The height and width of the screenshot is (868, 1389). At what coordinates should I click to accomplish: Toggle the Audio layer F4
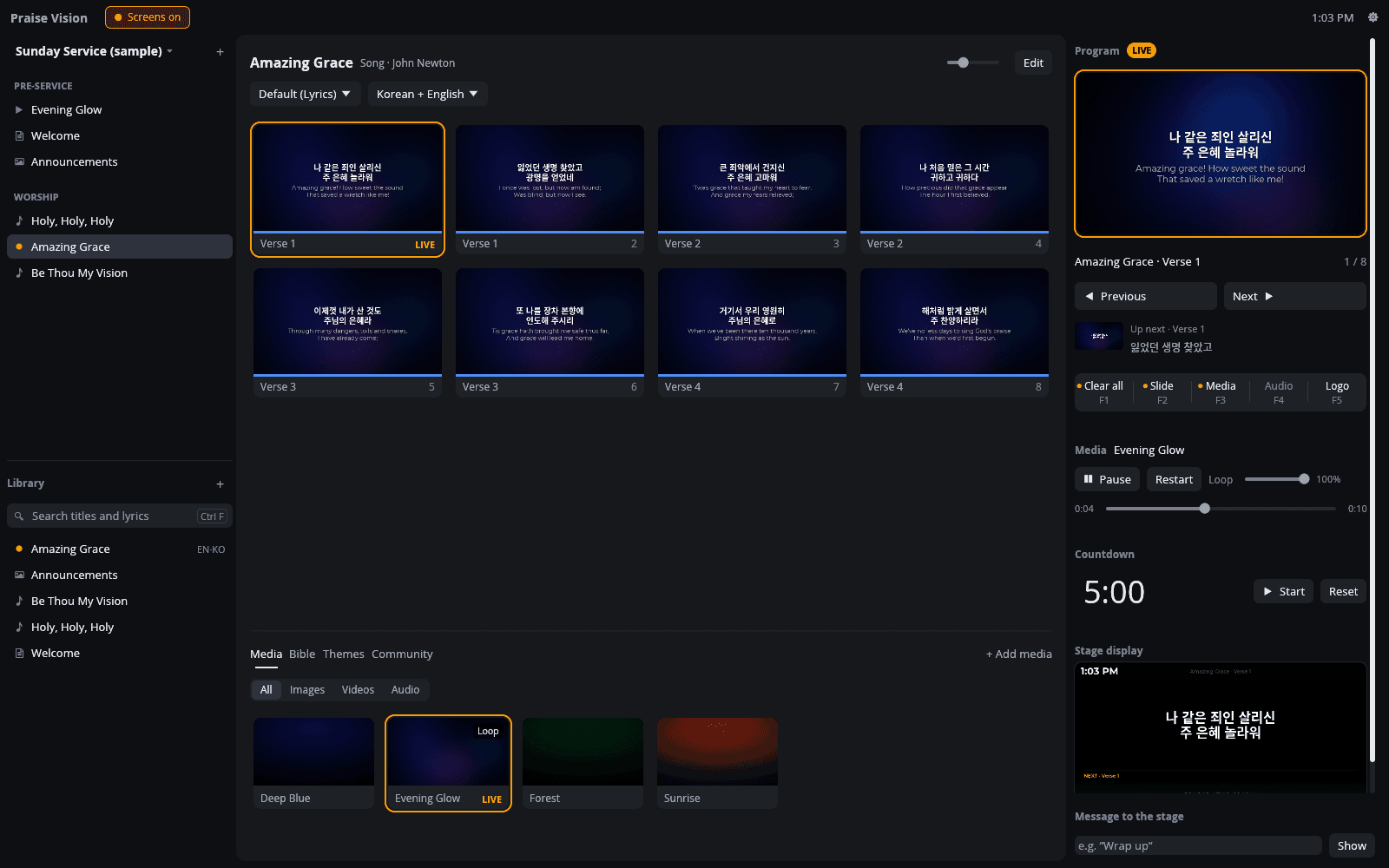tap(1278, 392)
